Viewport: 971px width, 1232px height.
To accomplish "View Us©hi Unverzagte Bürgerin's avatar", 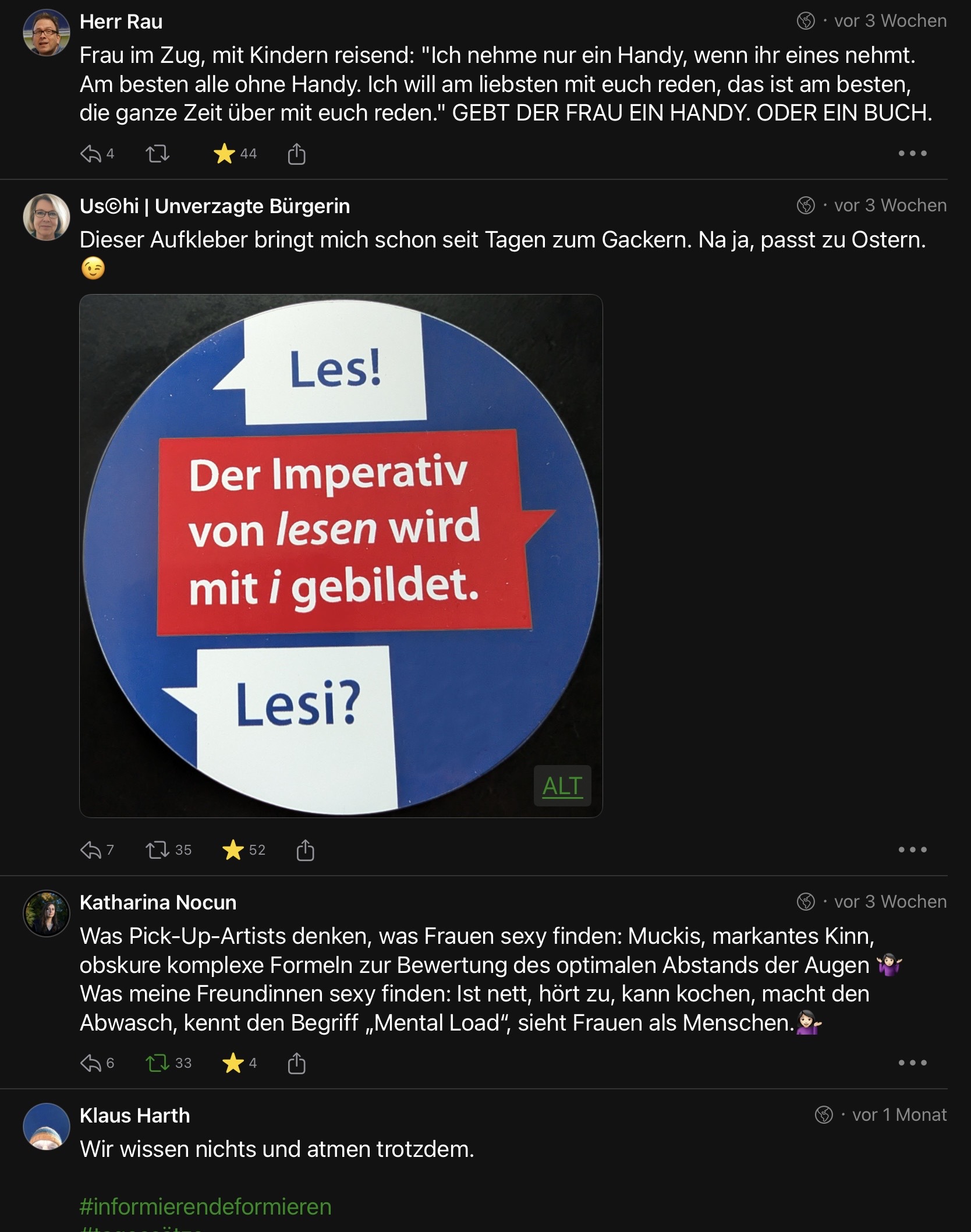I will [x=47, y=217].
